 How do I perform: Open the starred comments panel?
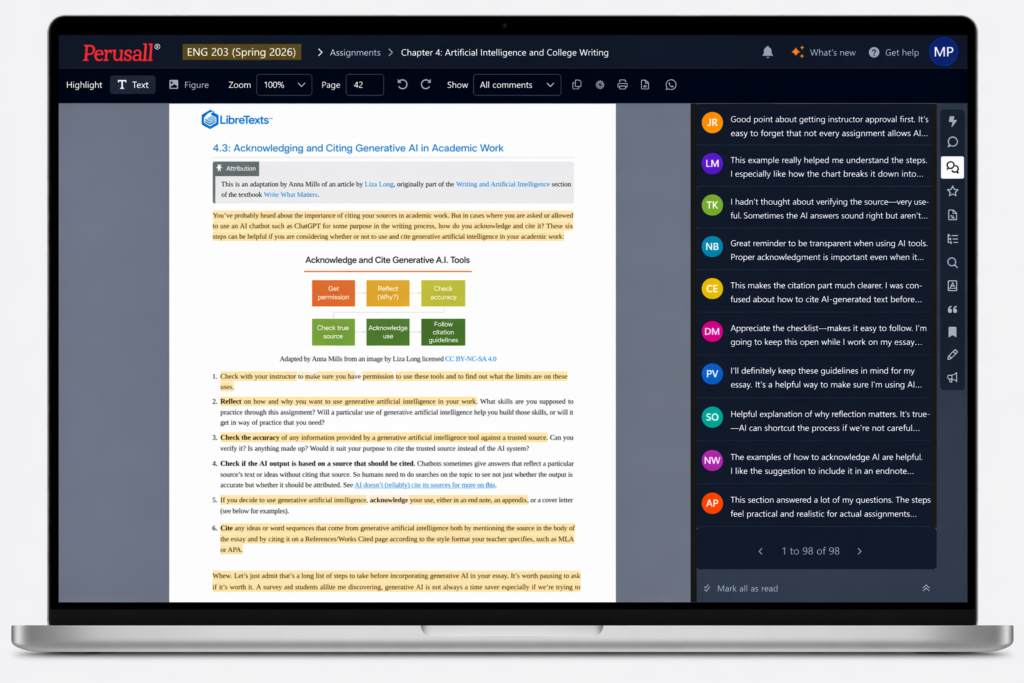point(952,190)
